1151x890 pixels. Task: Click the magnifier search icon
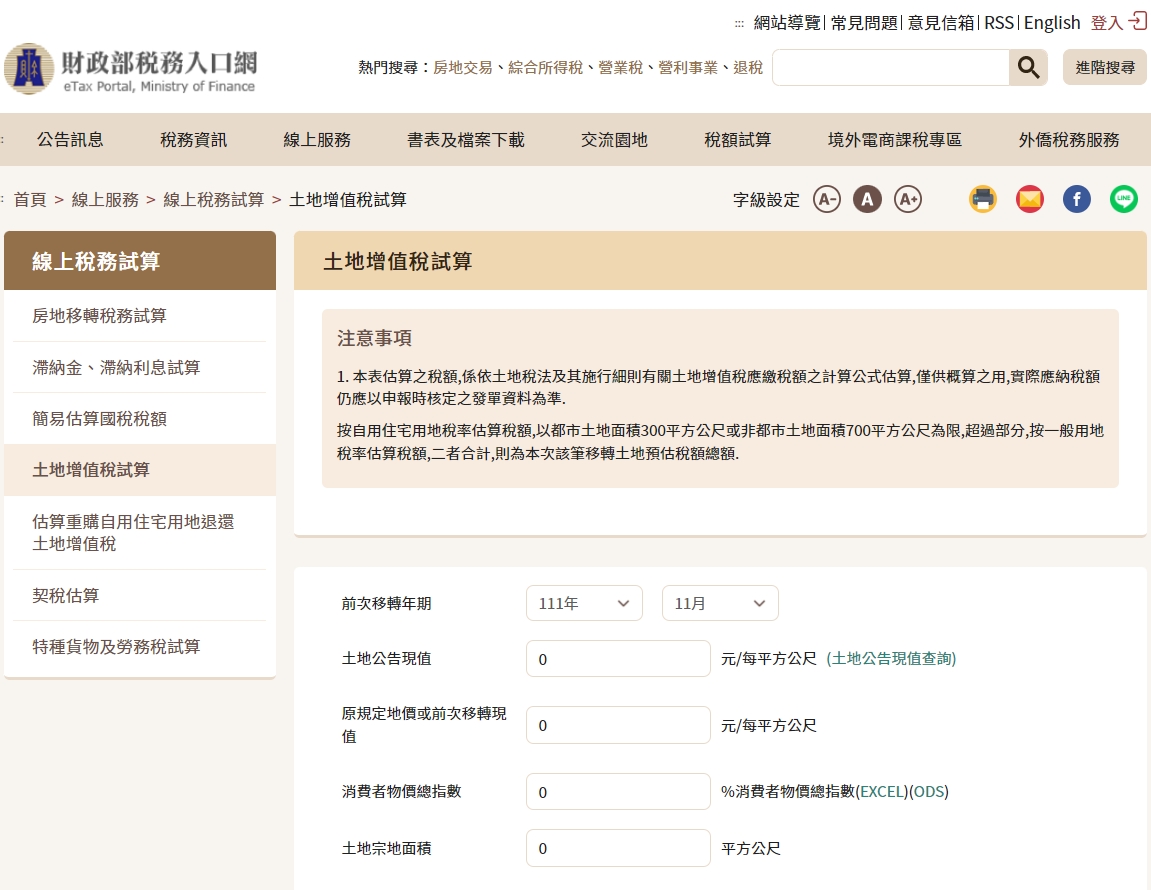point(1028,68)
